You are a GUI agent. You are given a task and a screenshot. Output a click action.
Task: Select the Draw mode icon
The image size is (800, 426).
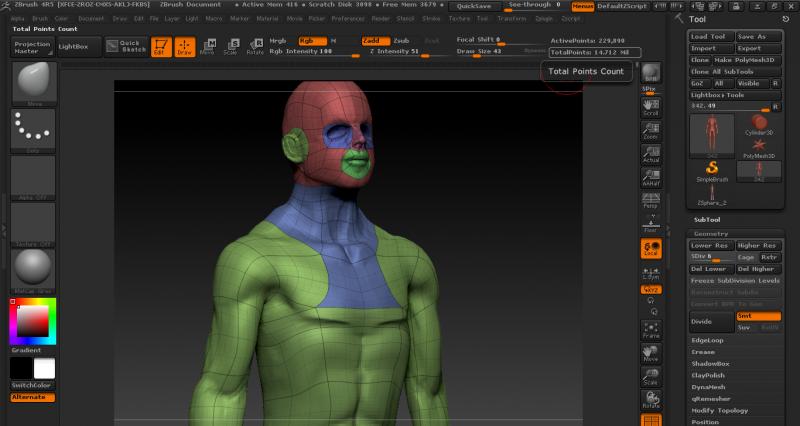tap(185, 46)
